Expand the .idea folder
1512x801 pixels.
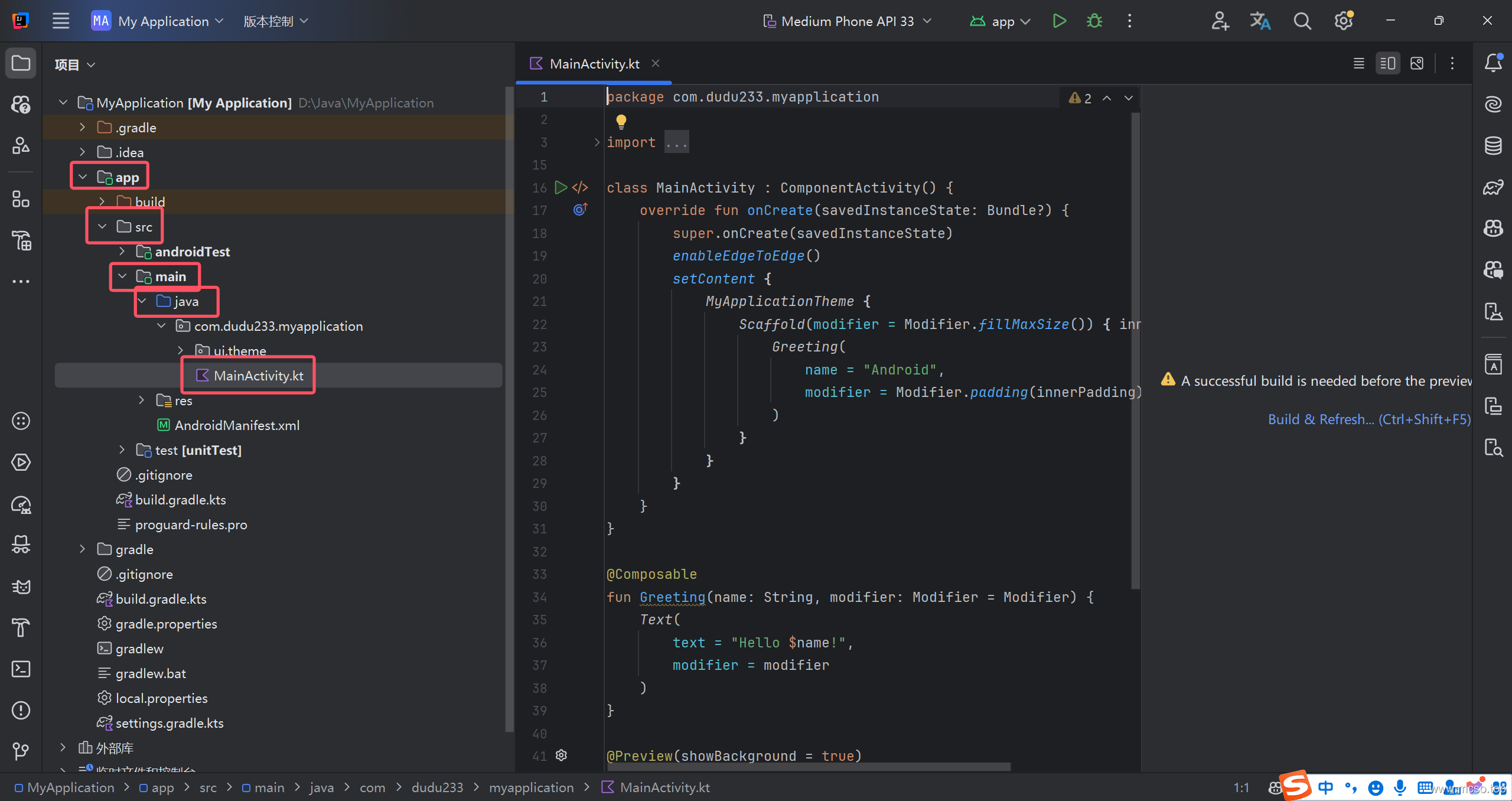(x=82, y=152)
